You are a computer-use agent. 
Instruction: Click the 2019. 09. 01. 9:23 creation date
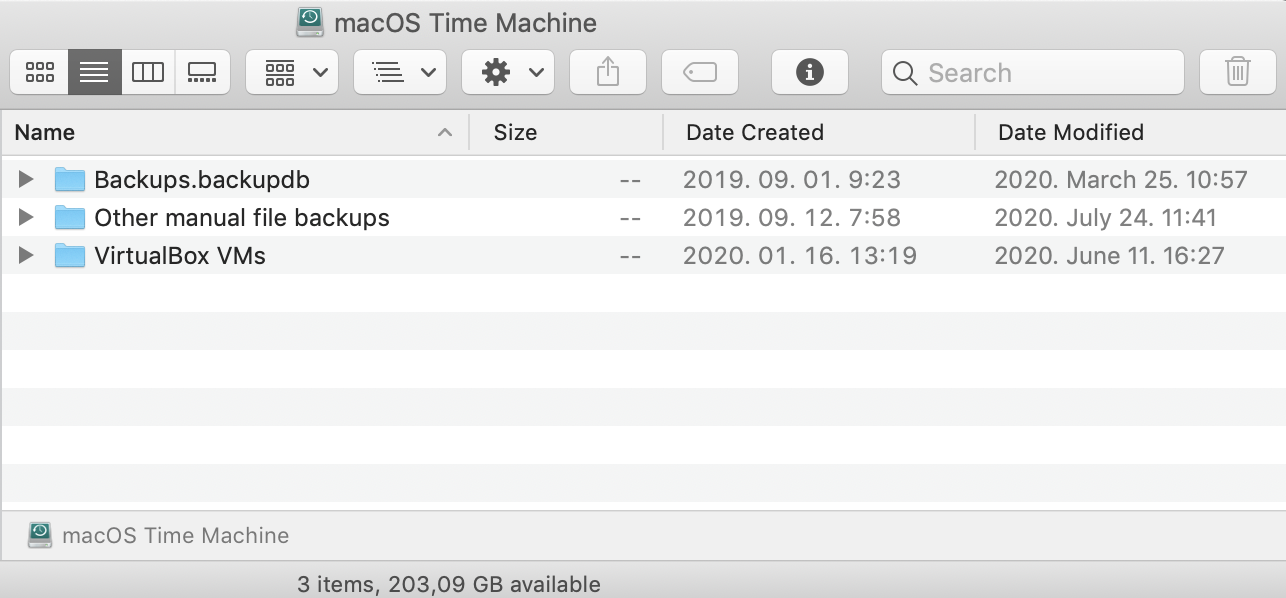click(792, 180)
